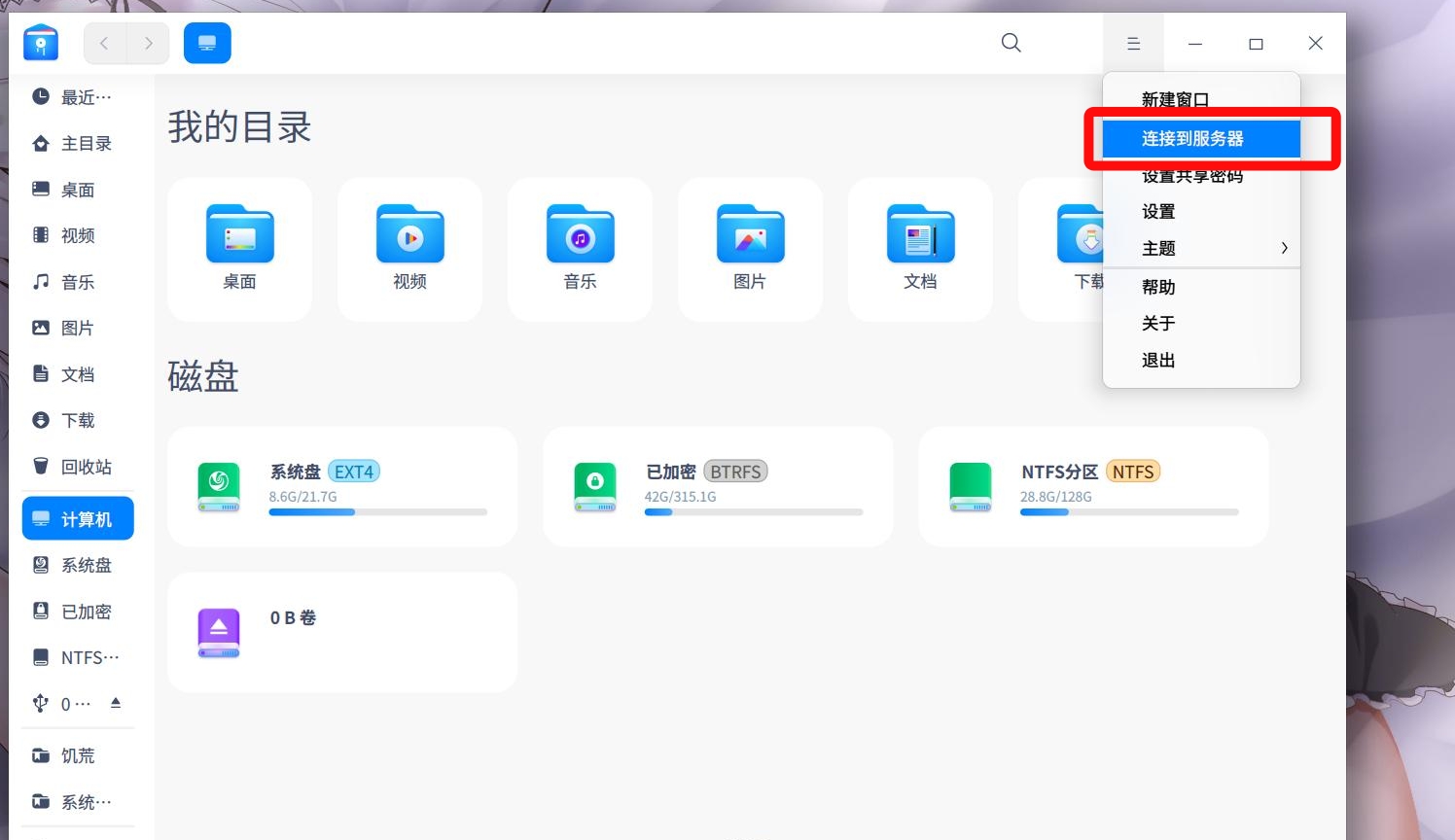Expand the 主题 (Theme) submenu

coord(1201,249)
